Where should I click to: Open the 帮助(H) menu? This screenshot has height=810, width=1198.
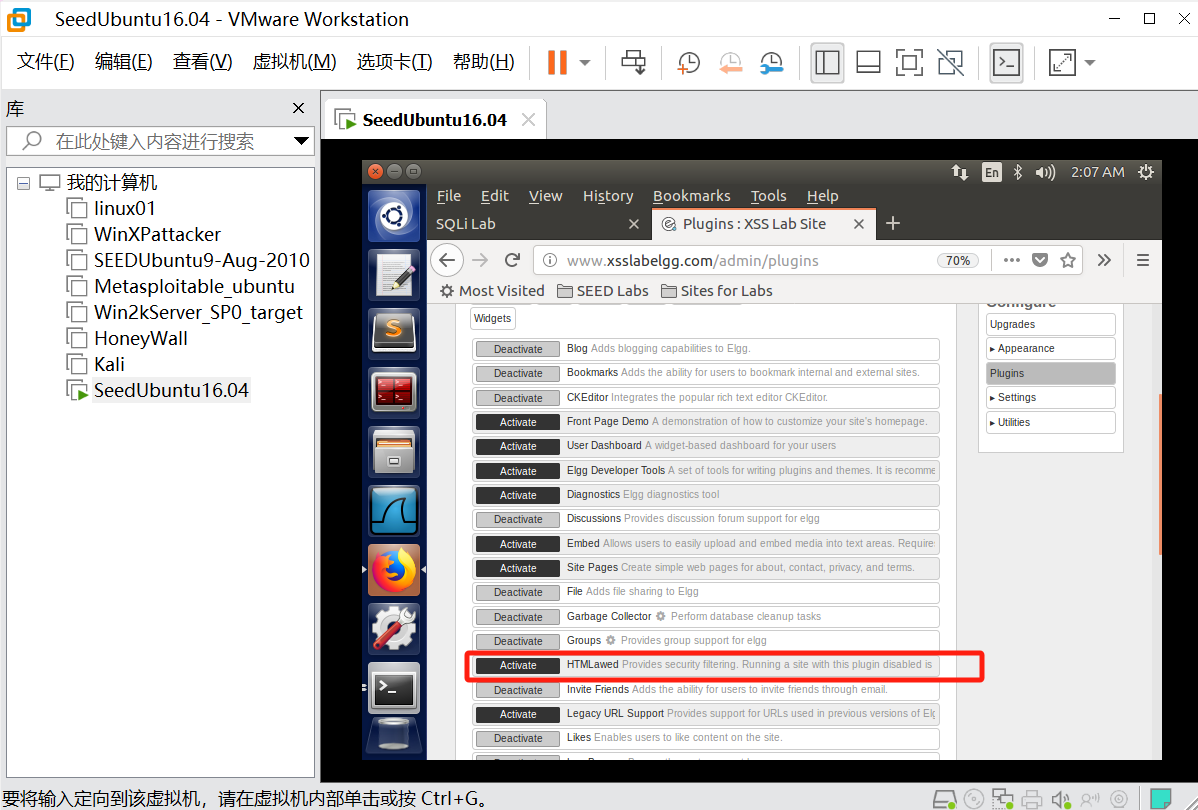pos(484,62)
